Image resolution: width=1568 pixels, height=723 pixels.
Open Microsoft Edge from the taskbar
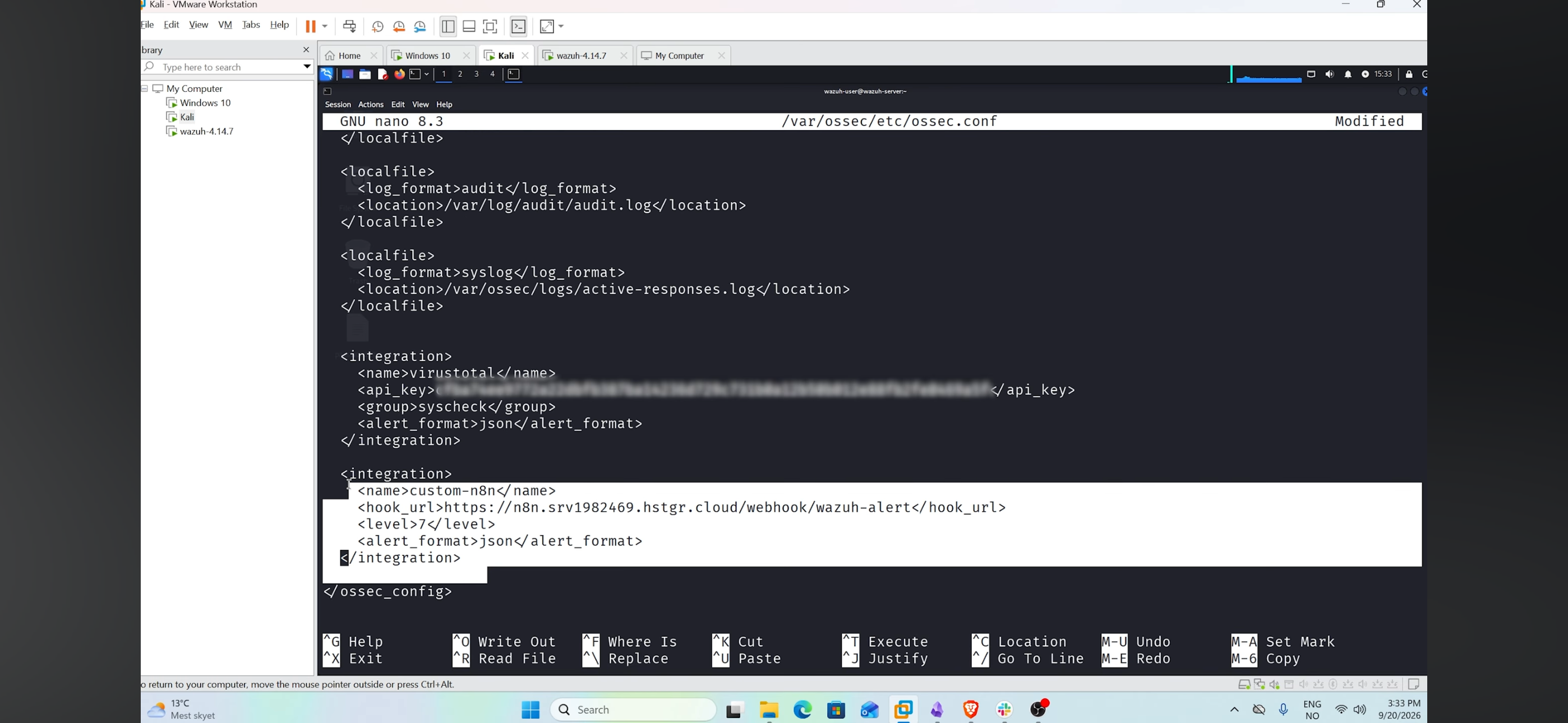tap(803, 710)
